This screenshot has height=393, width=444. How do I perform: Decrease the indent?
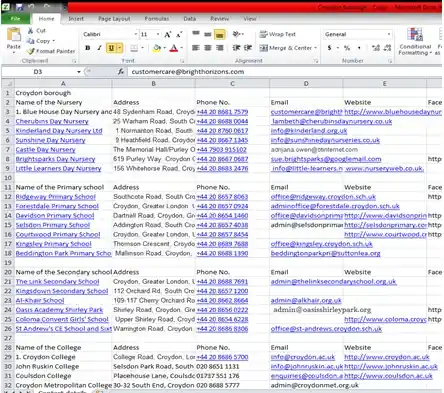(236, 48)
